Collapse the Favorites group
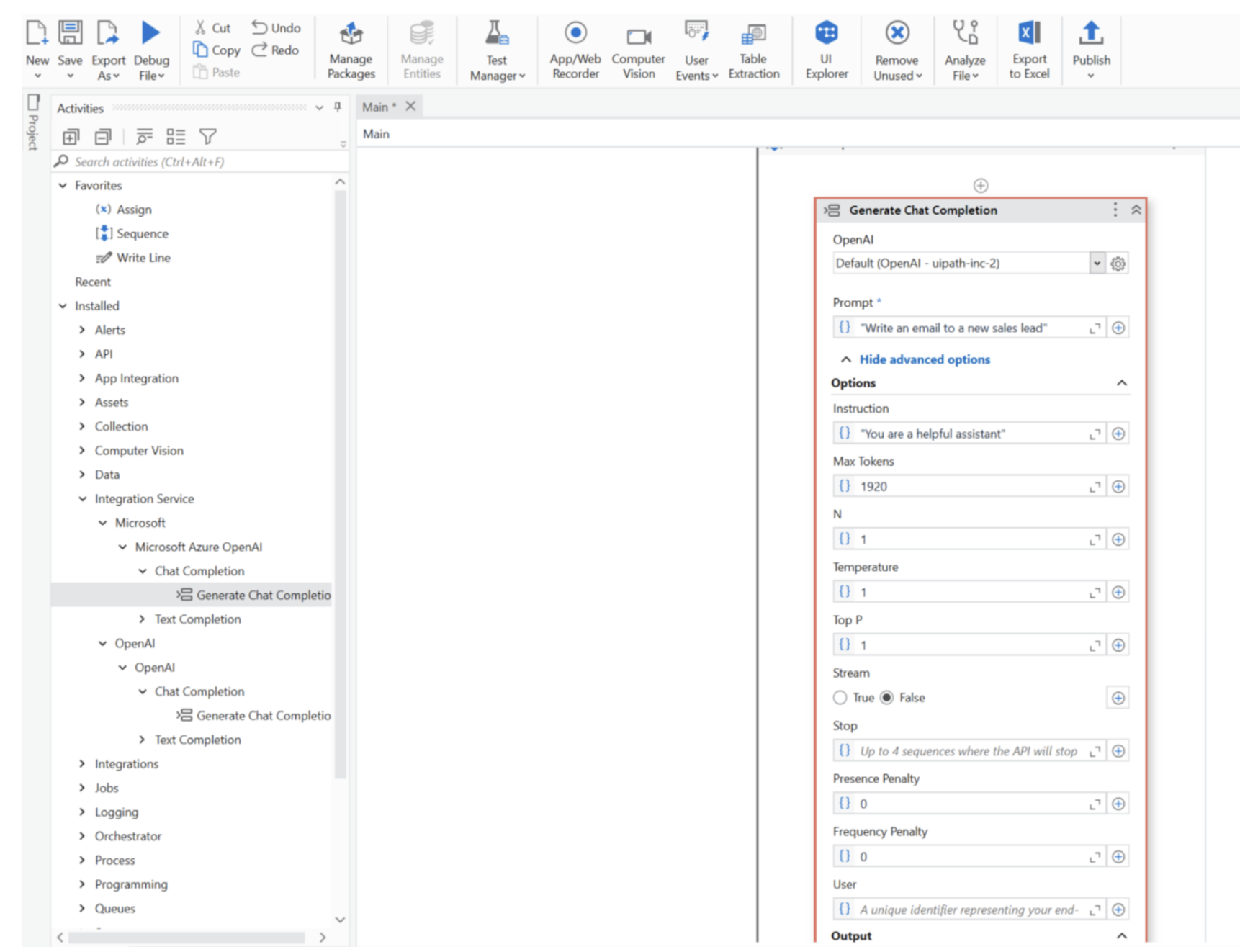The image size is (1240, 952). tap(63, 186)
